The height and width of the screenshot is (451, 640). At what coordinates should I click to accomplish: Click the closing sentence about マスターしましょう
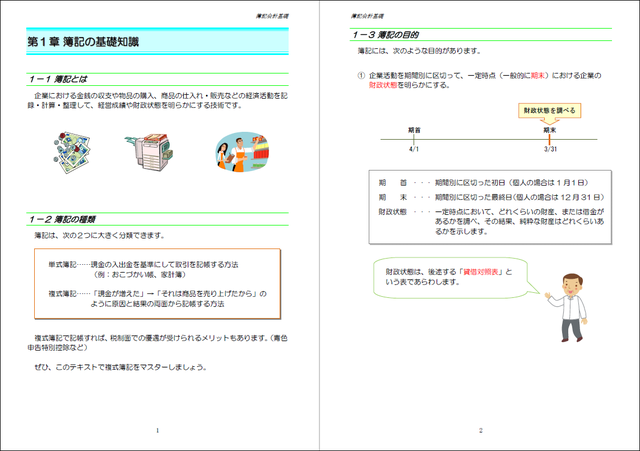click(x=120, y=367)
